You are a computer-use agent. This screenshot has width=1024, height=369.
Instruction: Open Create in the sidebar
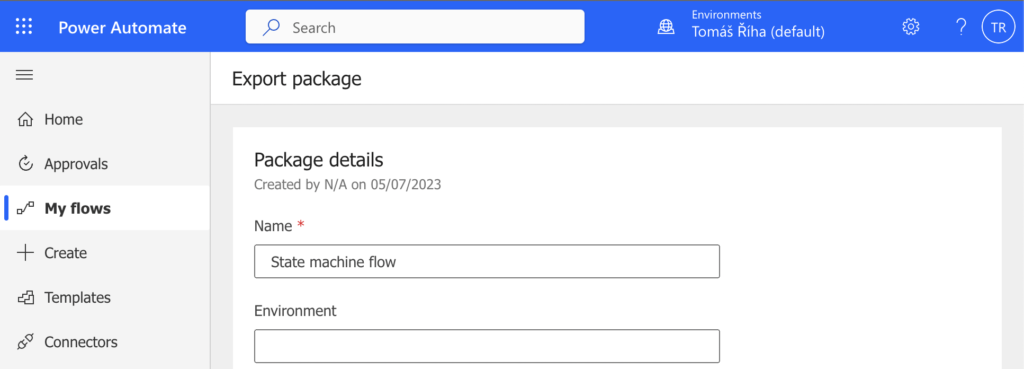click(104, 253)
